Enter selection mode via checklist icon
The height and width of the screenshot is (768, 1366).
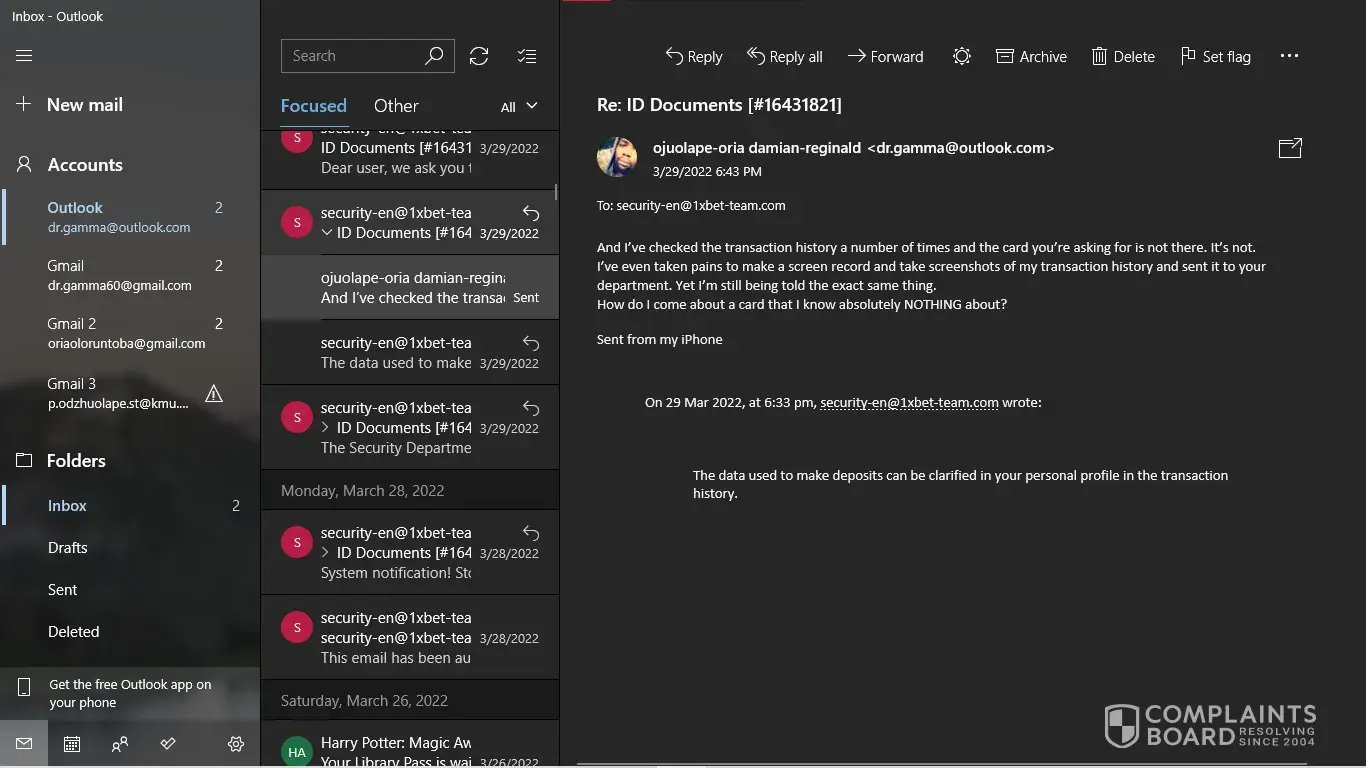[527, 56]
